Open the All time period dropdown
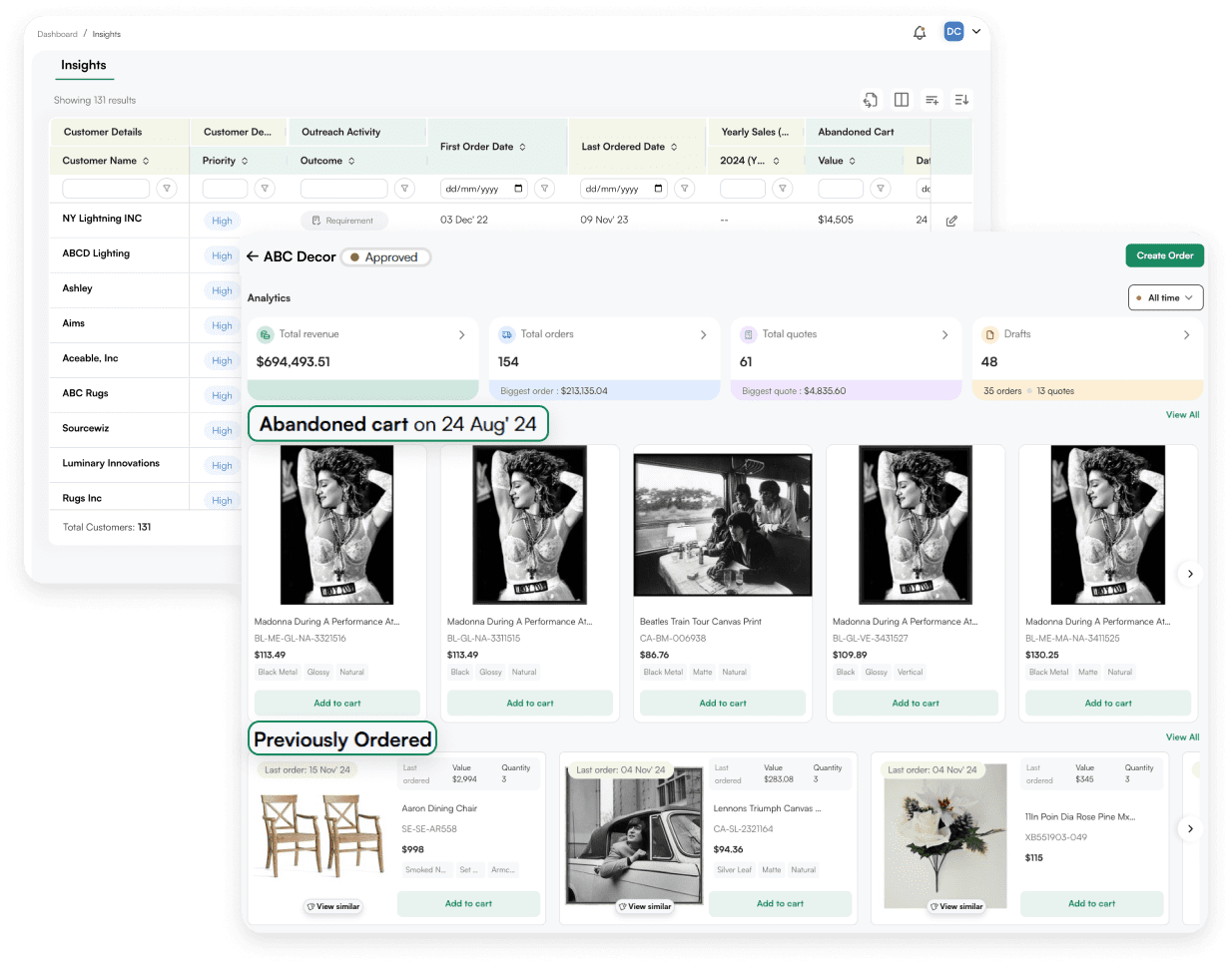The image size is (1232, 965). [x=1165, y=297]
